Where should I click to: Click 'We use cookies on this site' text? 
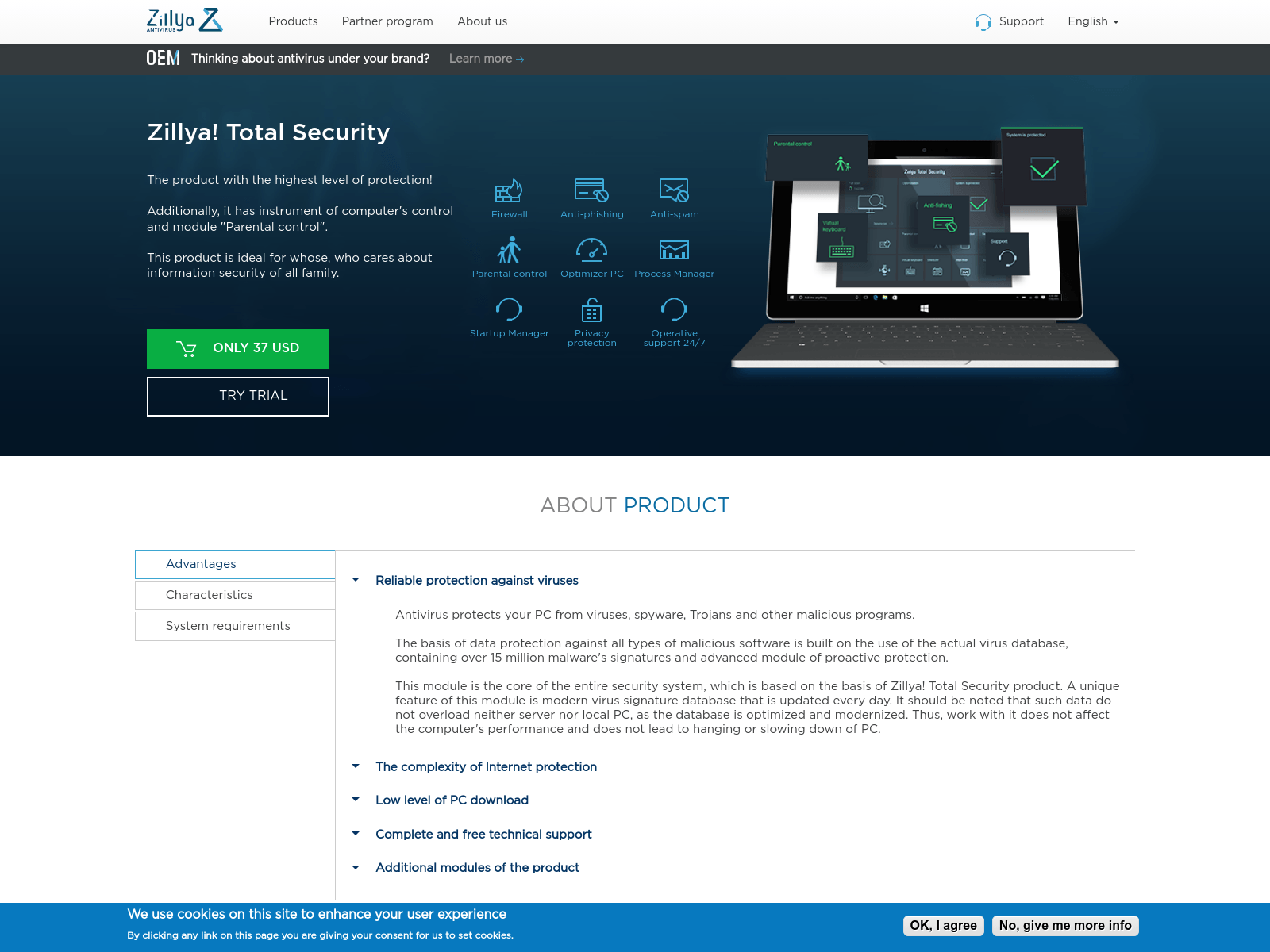point(317,914)
